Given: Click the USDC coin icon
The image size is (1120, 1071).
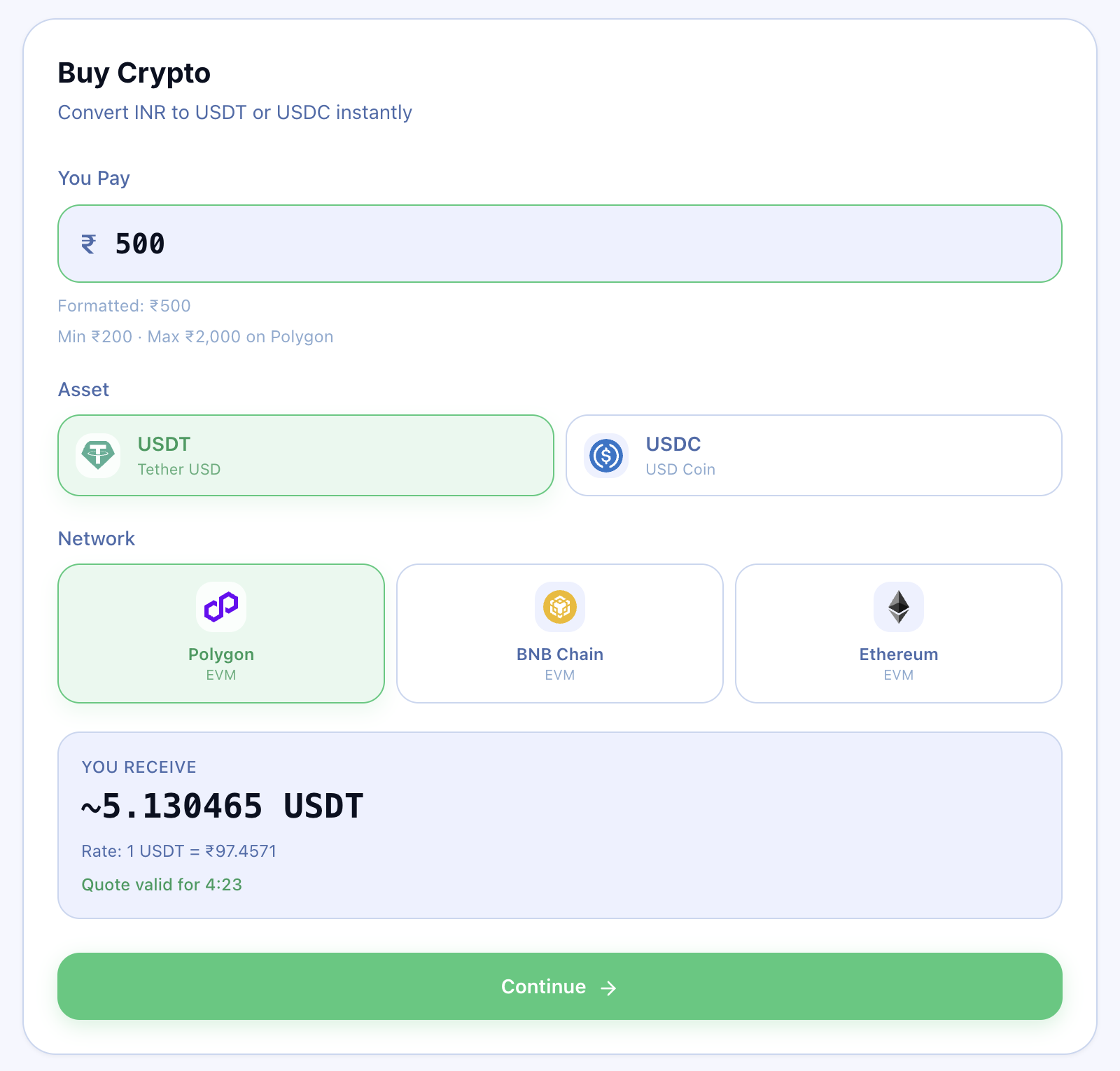Looking at the screenshot, I should click(606, 456).
